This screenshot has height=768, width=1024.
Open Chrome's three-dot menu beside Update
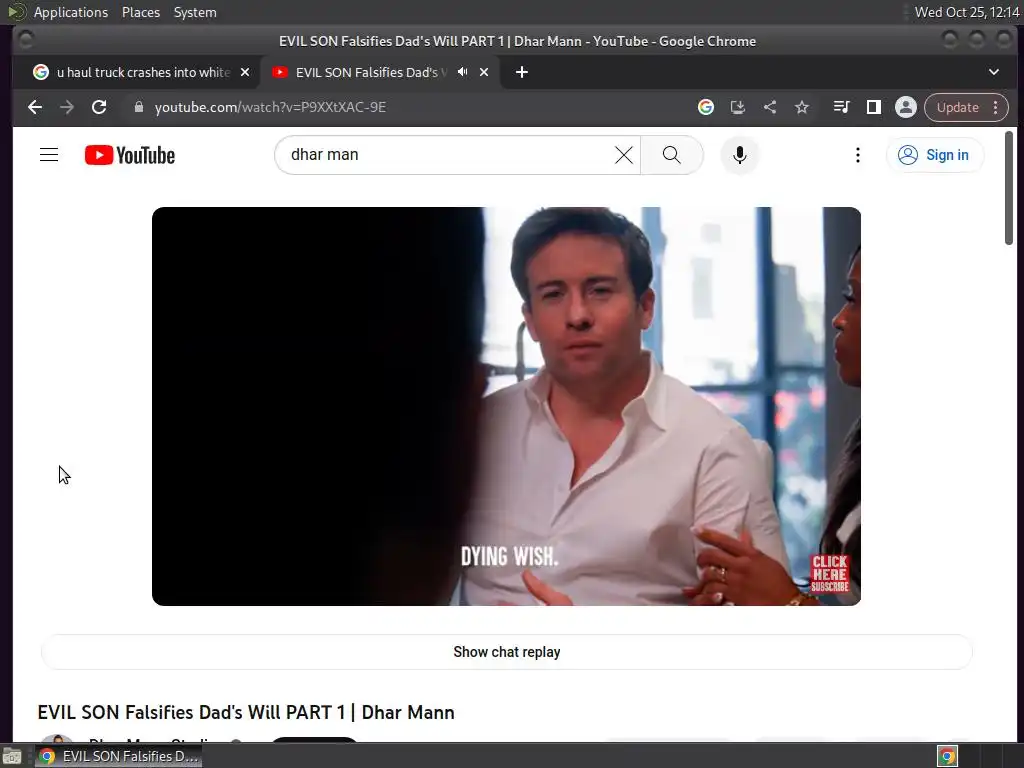(x=995, y=107)
